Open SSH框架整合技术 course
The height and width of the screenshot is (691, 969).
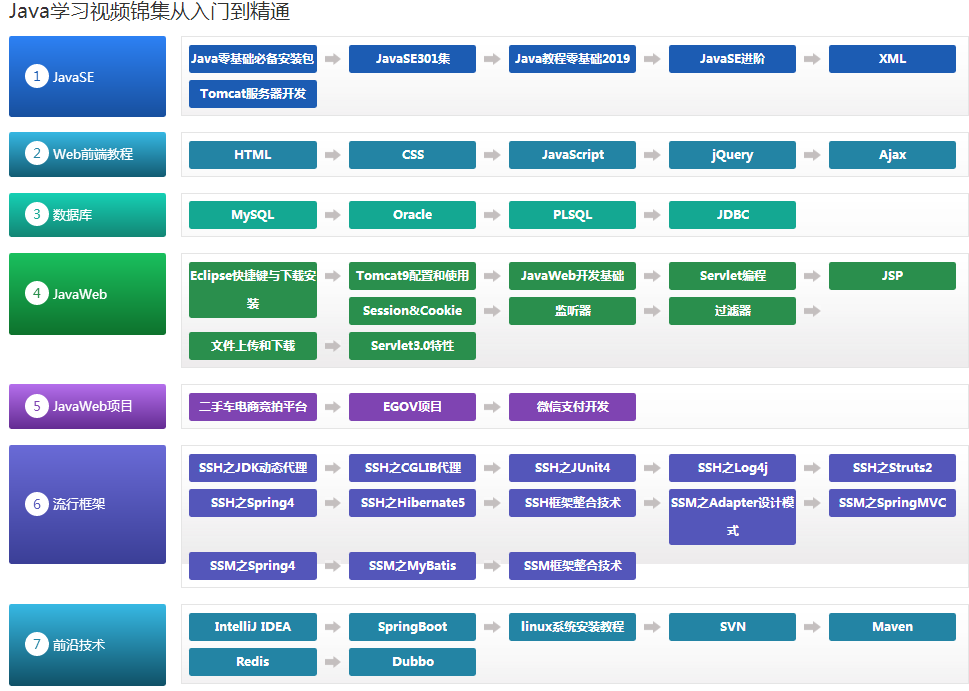[x=572, y=503]
